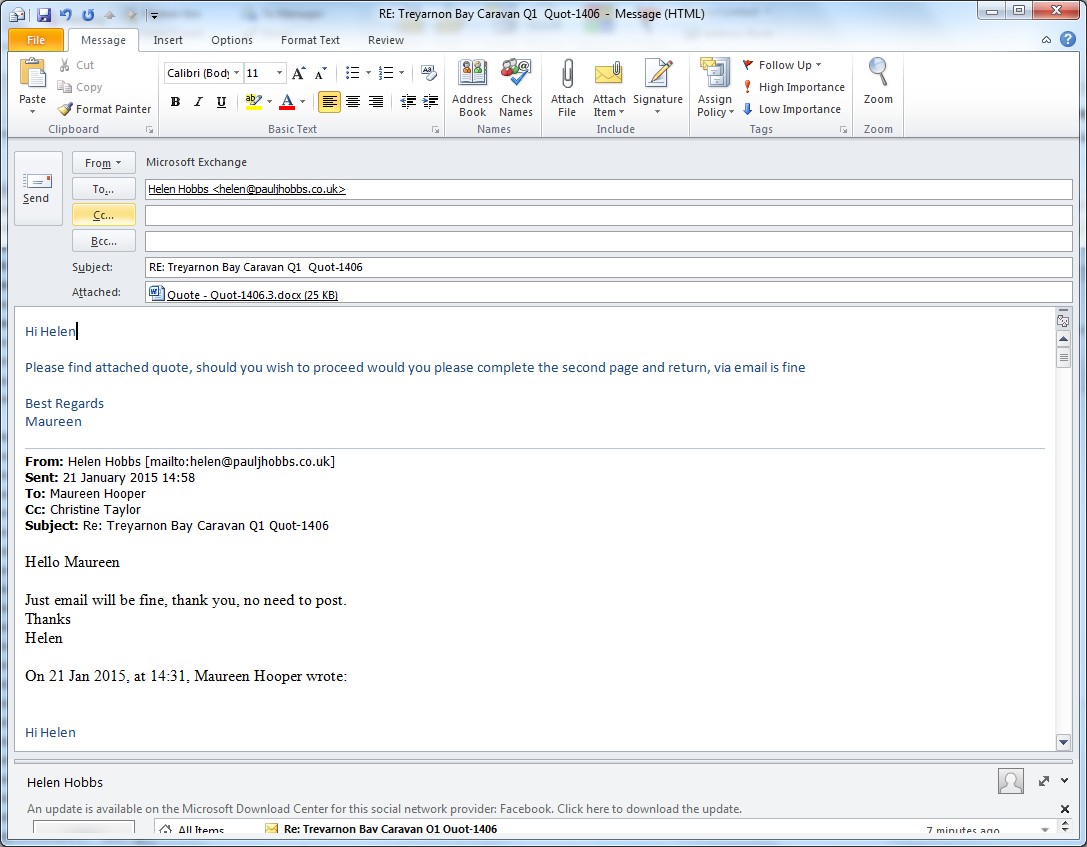
Task: Open the Address Book
Action: 472,88
